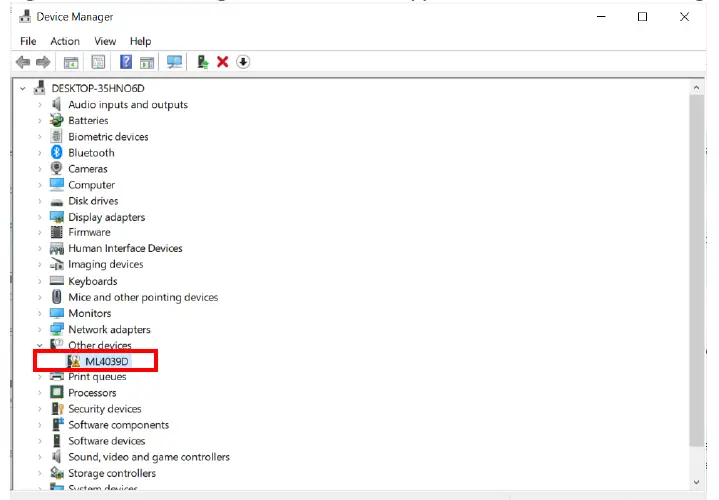Screen dimensions: 719x500
Task: Open the File menu
Action: click(x=28, y=41)
